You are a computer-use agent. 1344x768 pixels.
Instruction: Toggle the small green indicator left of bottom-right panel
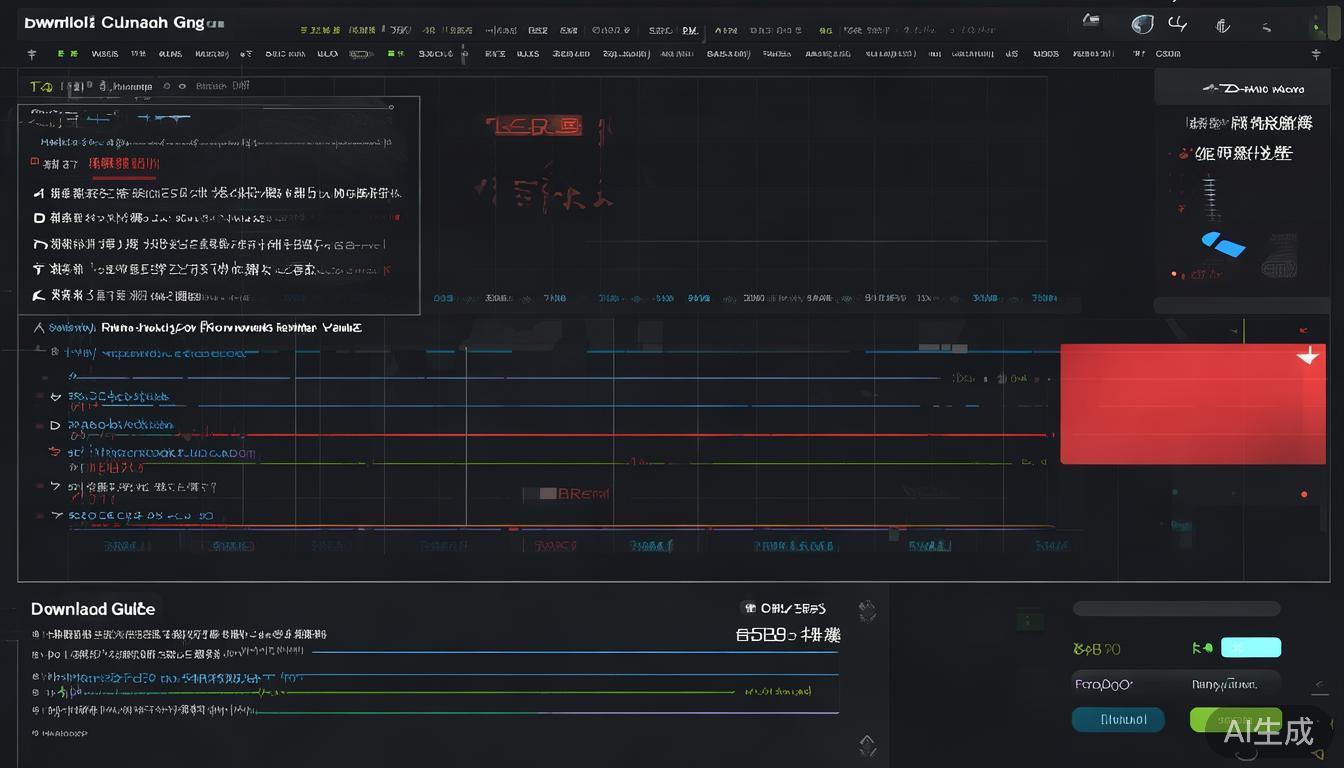1027,621
